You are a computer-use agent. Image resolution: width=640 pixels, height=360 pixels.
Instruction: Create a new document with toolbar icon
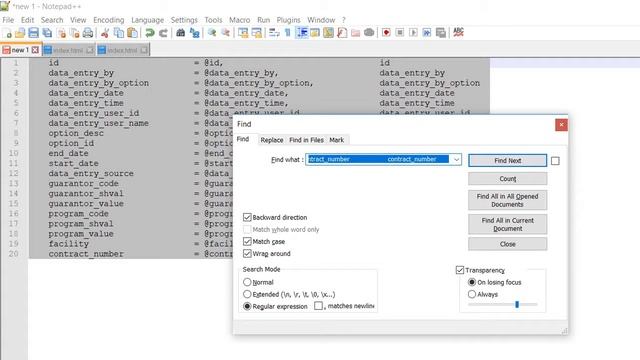point(7,33)
